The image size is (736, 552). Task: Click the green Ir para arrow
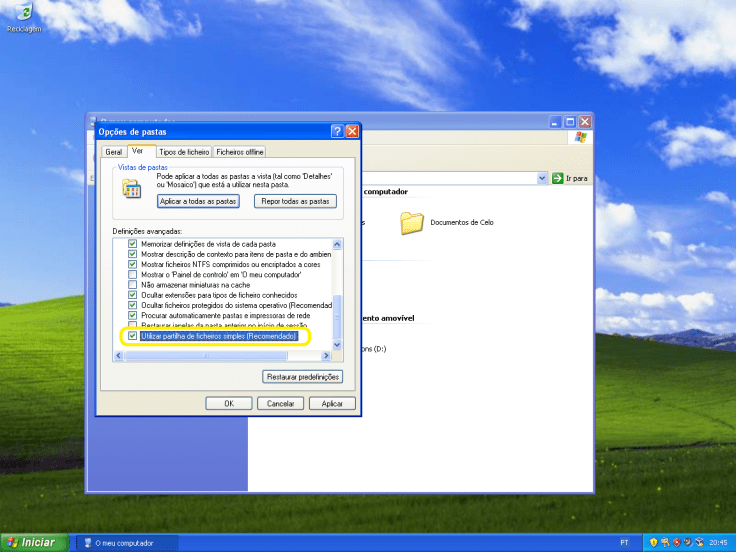pyautogui.click(x=558, y=178)
